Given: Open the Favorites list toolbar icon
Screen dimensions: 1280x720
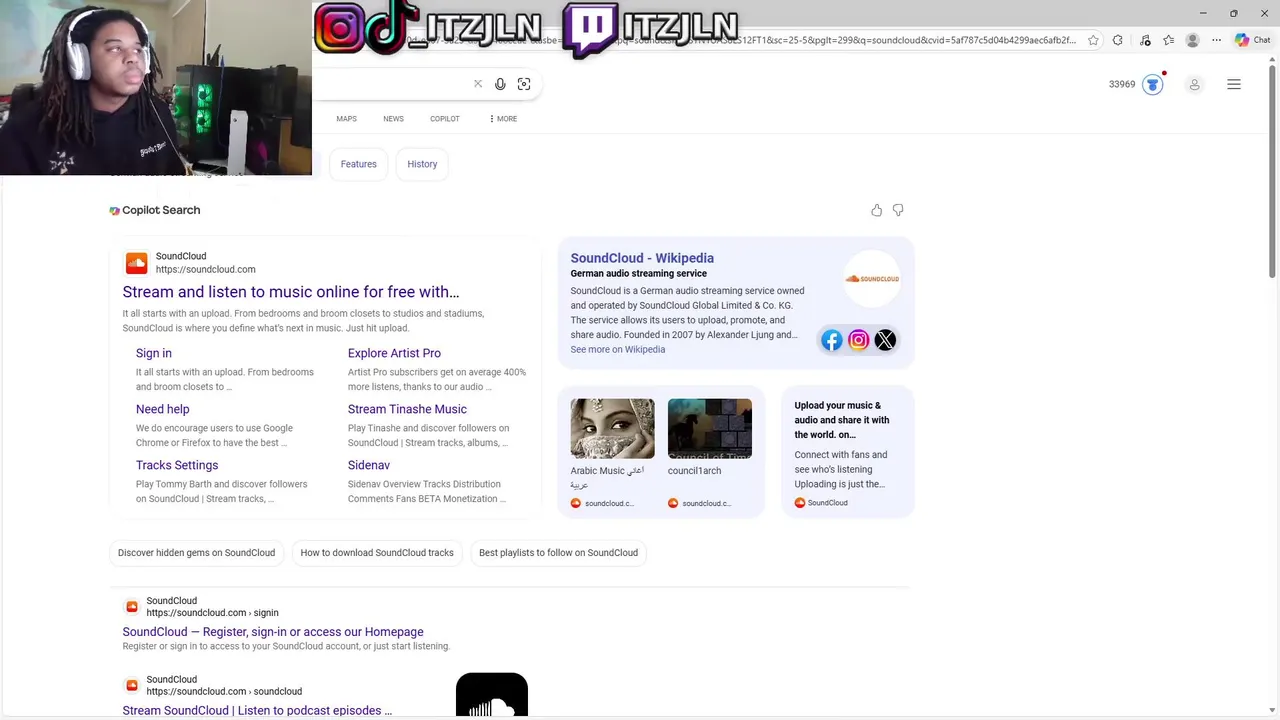Looking at the screenshot, I should coord(1168,40).
